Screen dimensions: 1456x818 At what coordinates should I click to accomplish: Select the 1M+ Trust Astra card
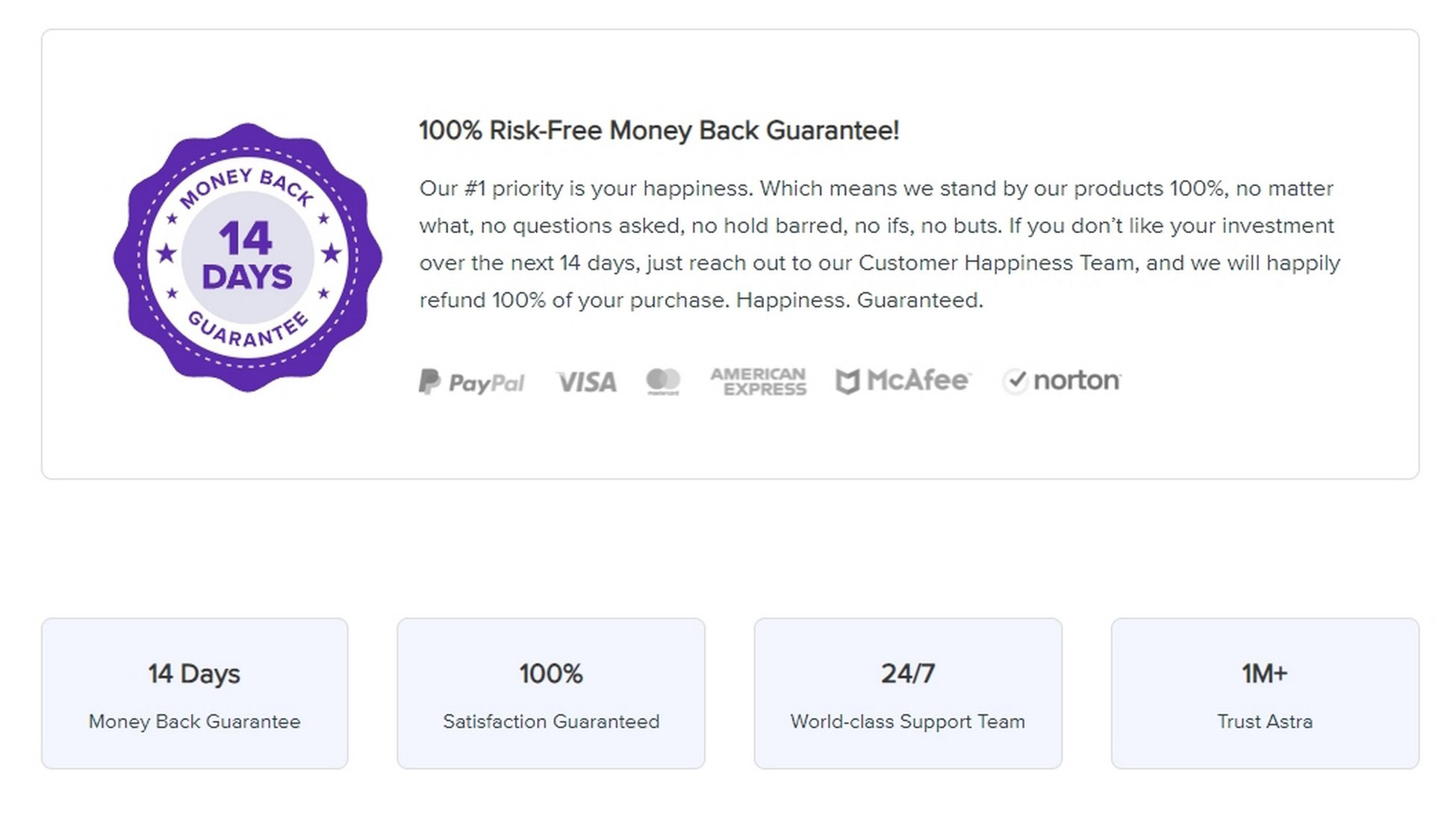point(1265,693)
